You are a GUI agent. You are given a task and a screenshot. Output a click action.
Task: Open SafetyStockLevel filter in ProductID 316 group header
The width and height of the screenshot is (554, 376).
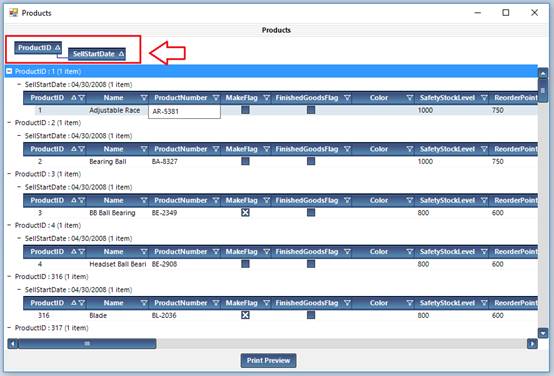484,303
